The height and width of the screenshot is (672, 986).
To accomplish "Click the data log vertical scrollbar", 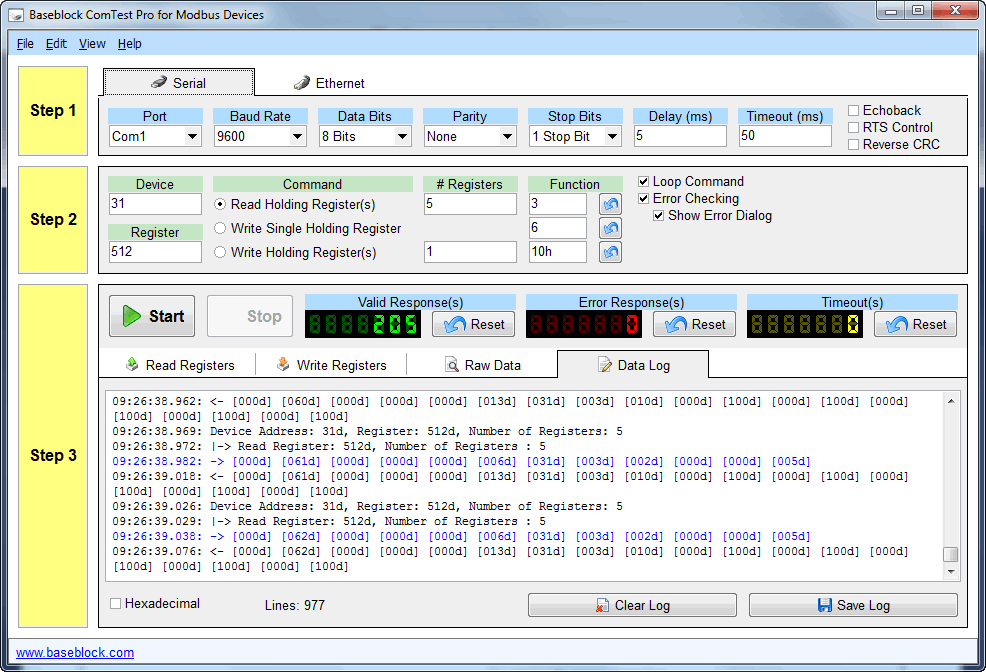I will (x=951, y=480).
